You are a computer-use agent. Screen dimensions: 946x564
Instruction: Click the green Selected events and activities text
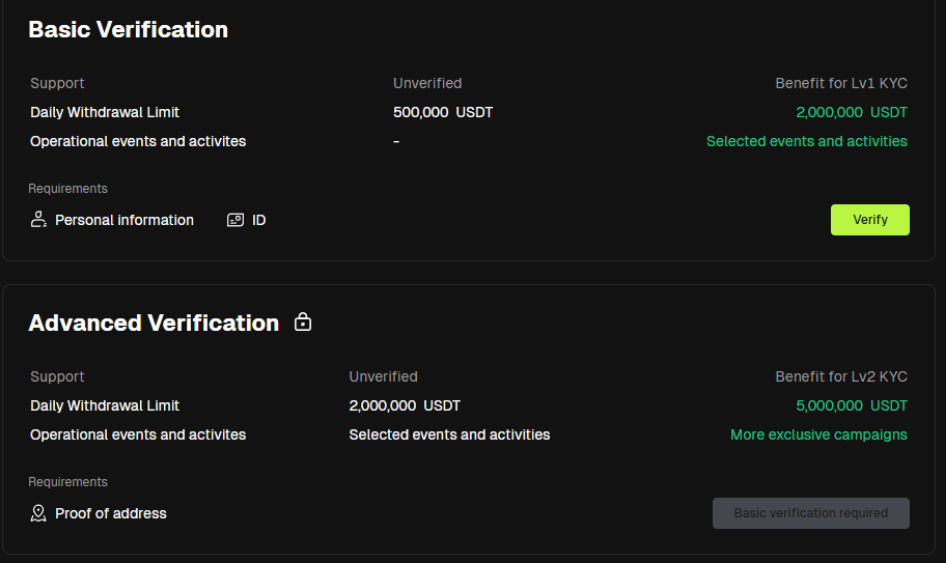point(807,141)
